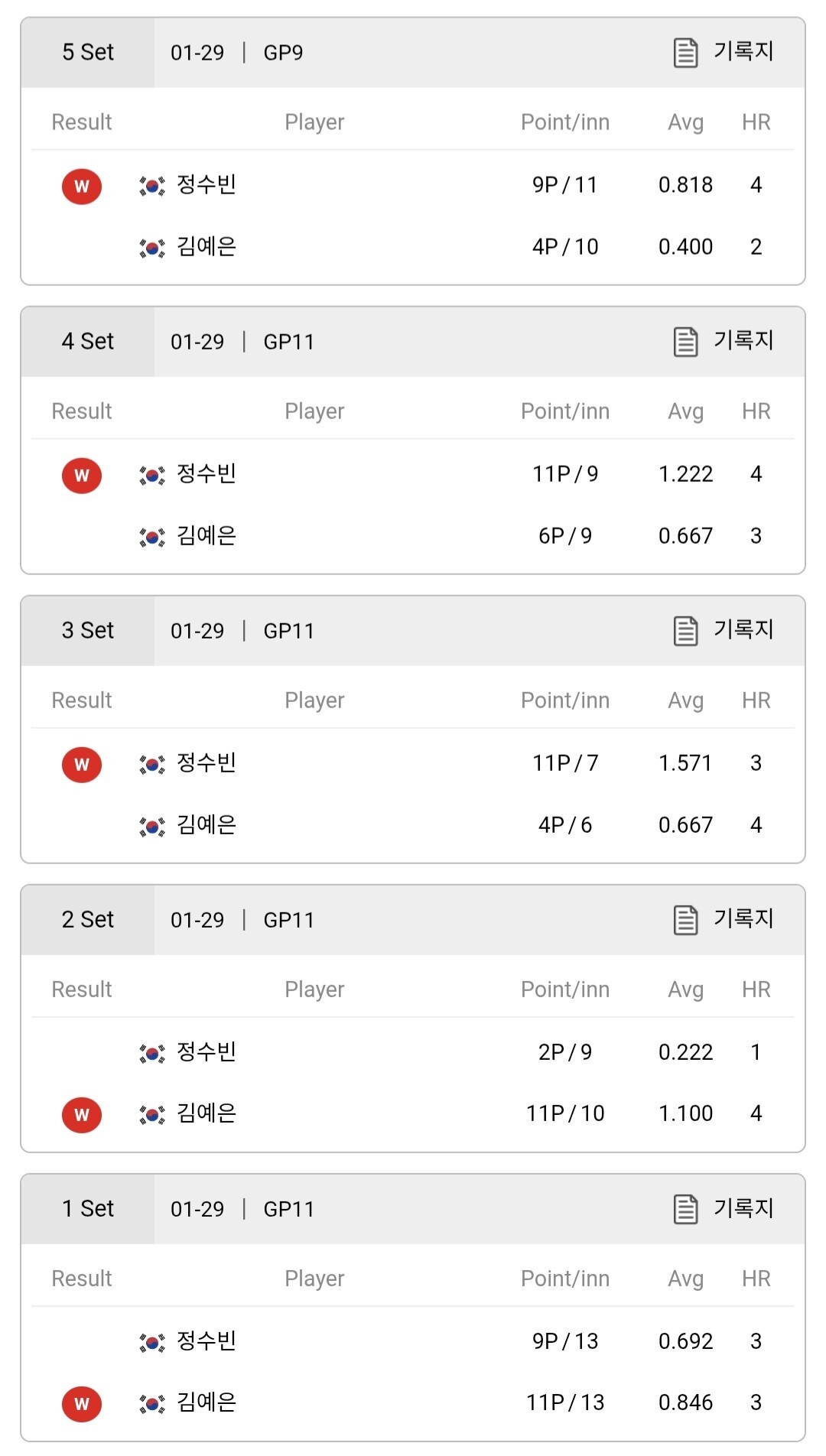Viewport: 826px width, 1456px height.
Task: Click the Avg column header in 5 Set
Action: pos(685,122)
